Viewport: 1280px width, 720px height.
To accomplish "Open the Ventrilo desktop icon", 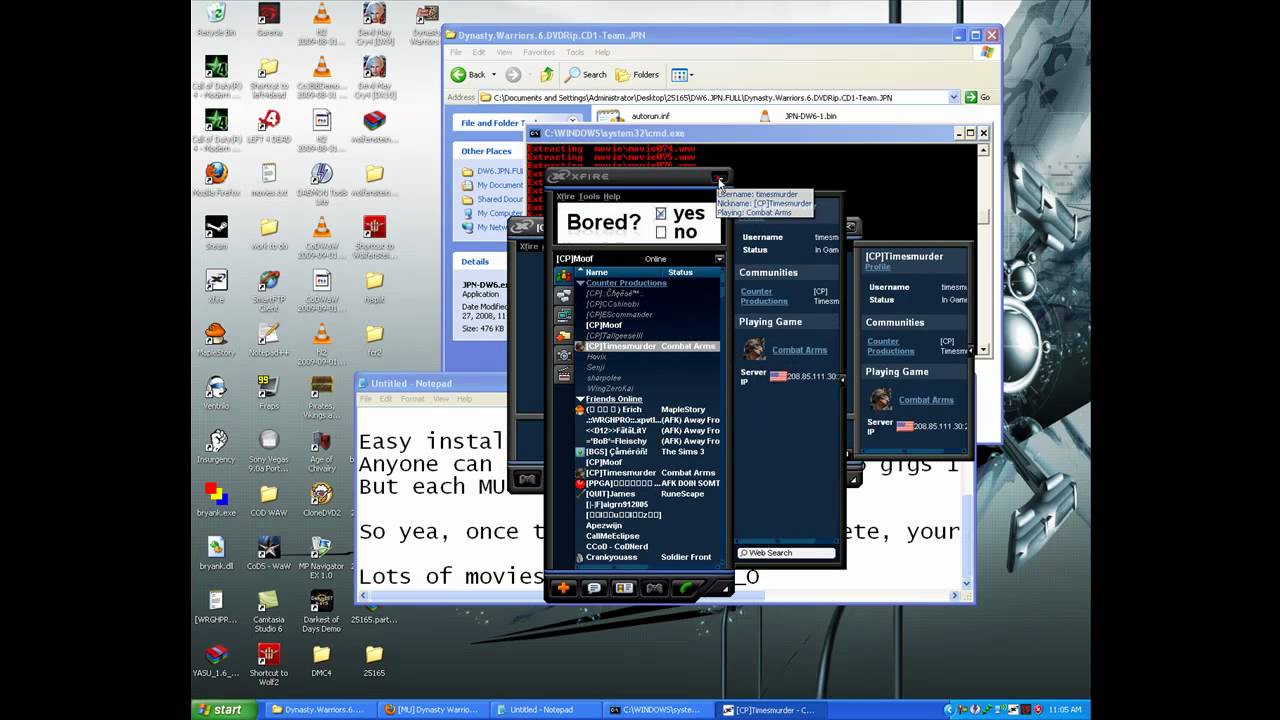I will [x=216, y=392].
